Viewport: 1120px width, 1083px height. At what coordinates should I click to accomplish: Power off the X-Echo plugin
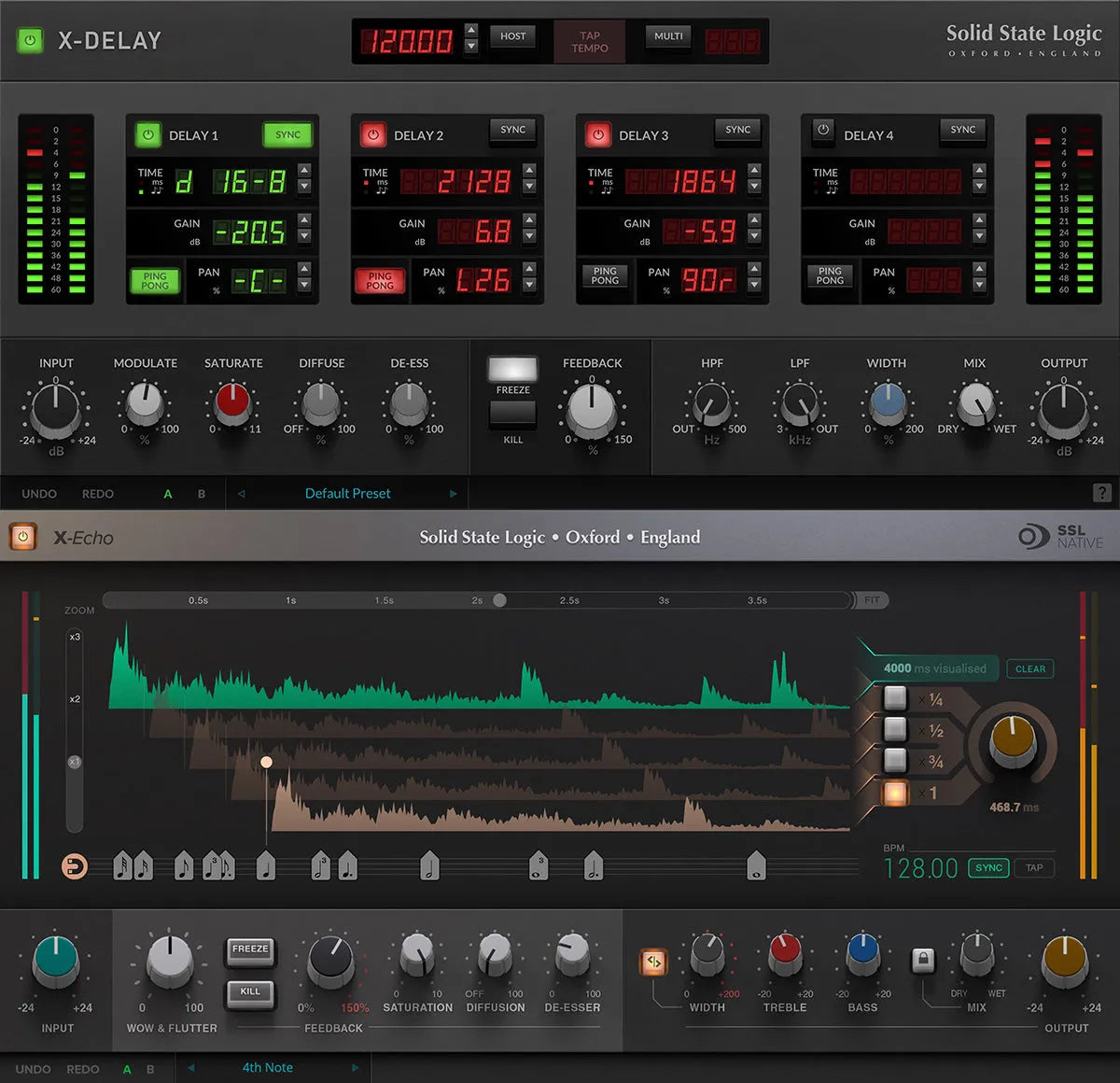(23, 537)
